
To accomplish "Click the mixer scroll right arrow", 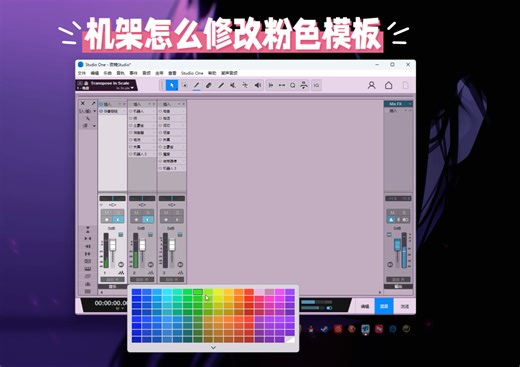I will coord(380,292).
